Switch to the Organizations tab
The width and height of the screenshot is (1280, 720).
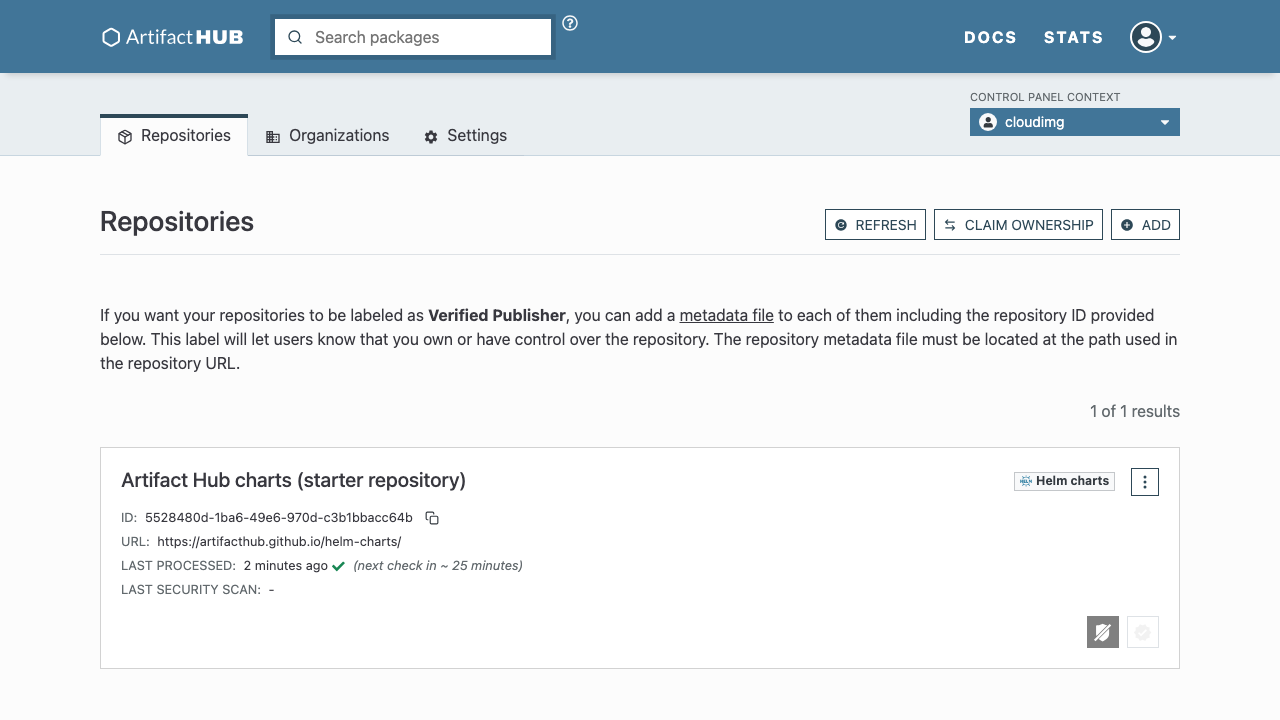327,136
